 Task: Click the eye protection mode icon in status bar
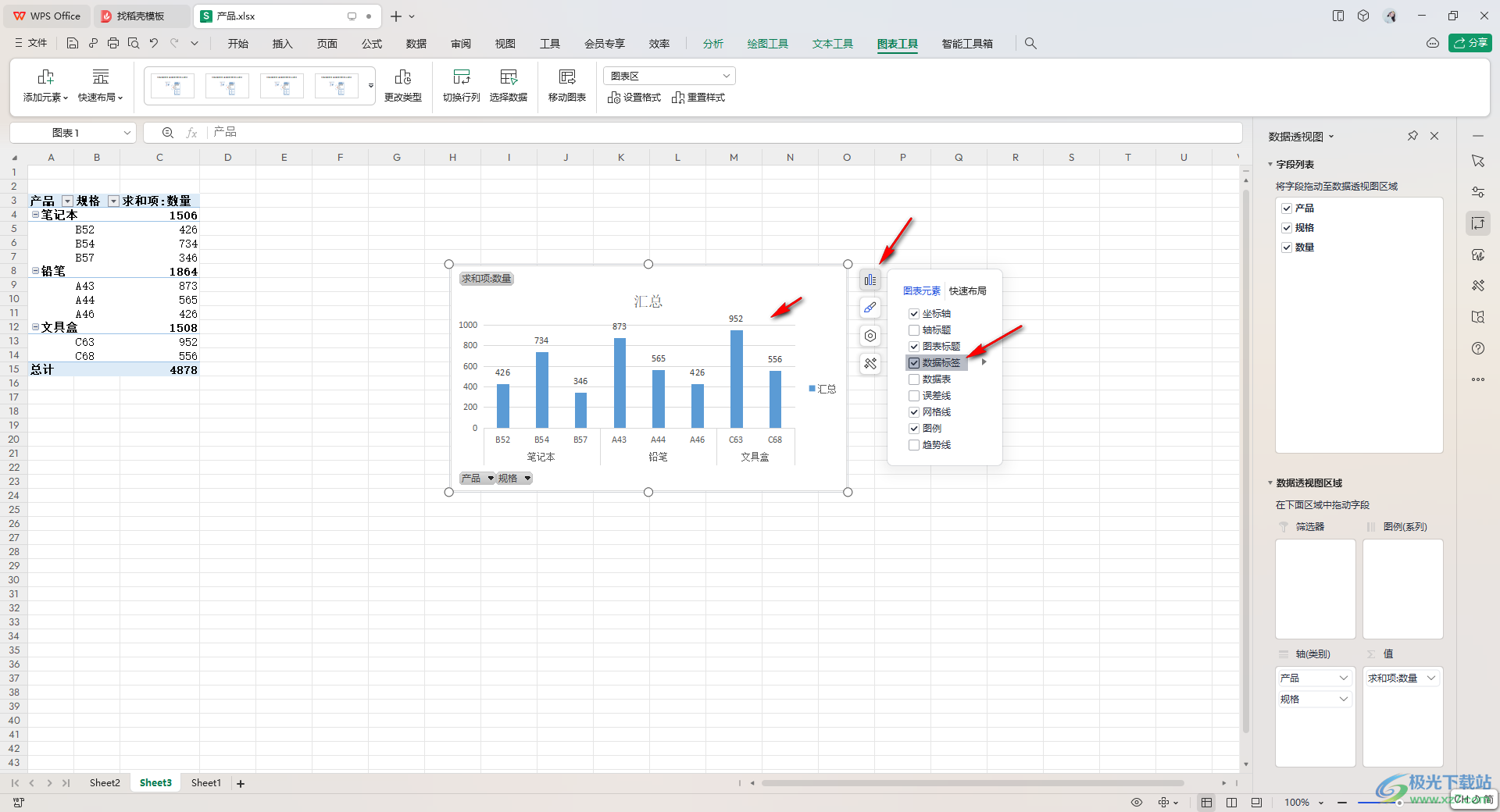[1137, 802]
